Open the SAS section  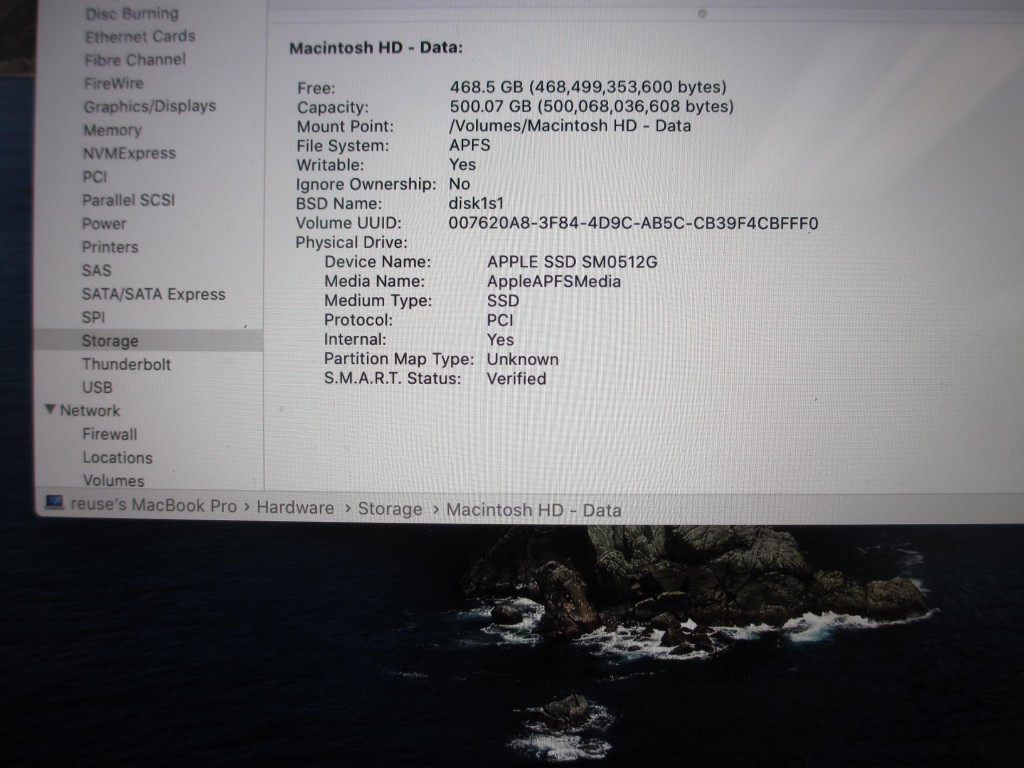[97, 270]
